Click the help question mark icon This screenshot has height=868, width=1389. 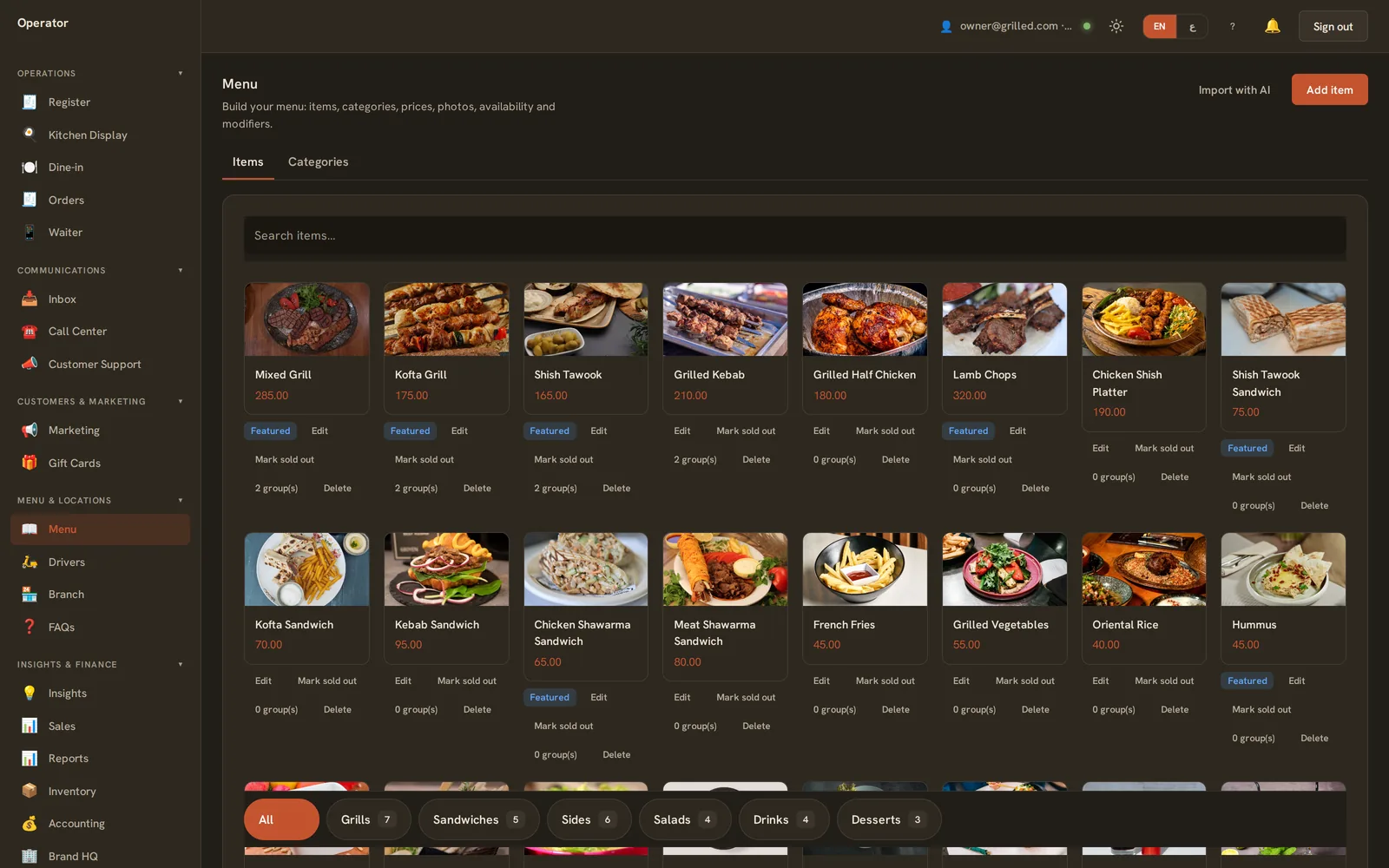point(1232,26)
